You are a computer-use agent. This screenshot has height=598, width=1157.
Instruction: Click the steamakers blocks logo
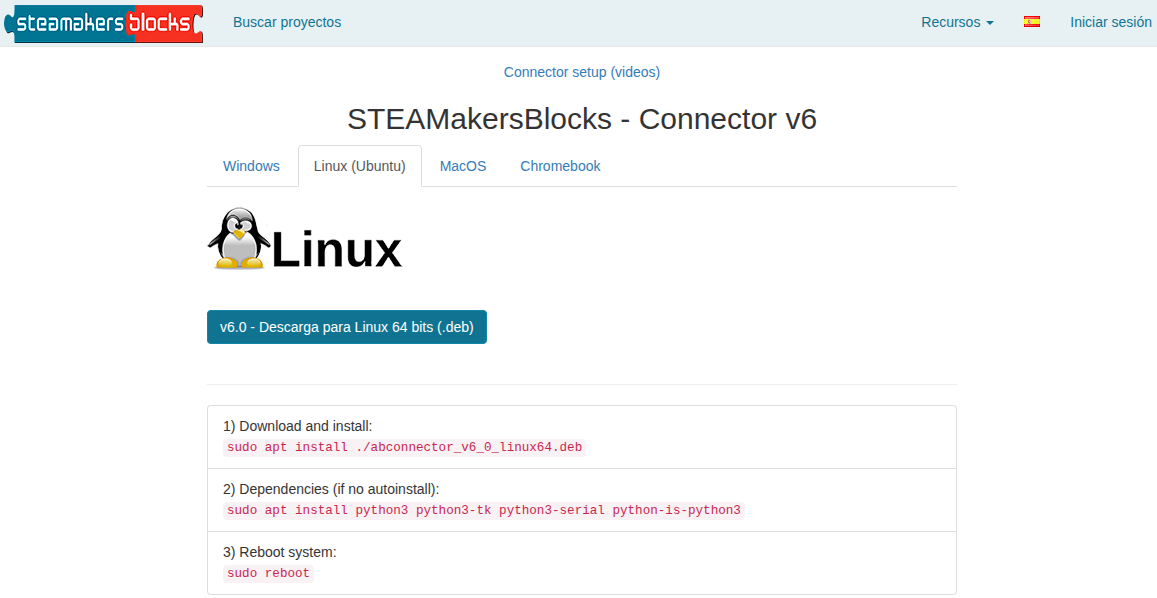[x=104, y=23]
